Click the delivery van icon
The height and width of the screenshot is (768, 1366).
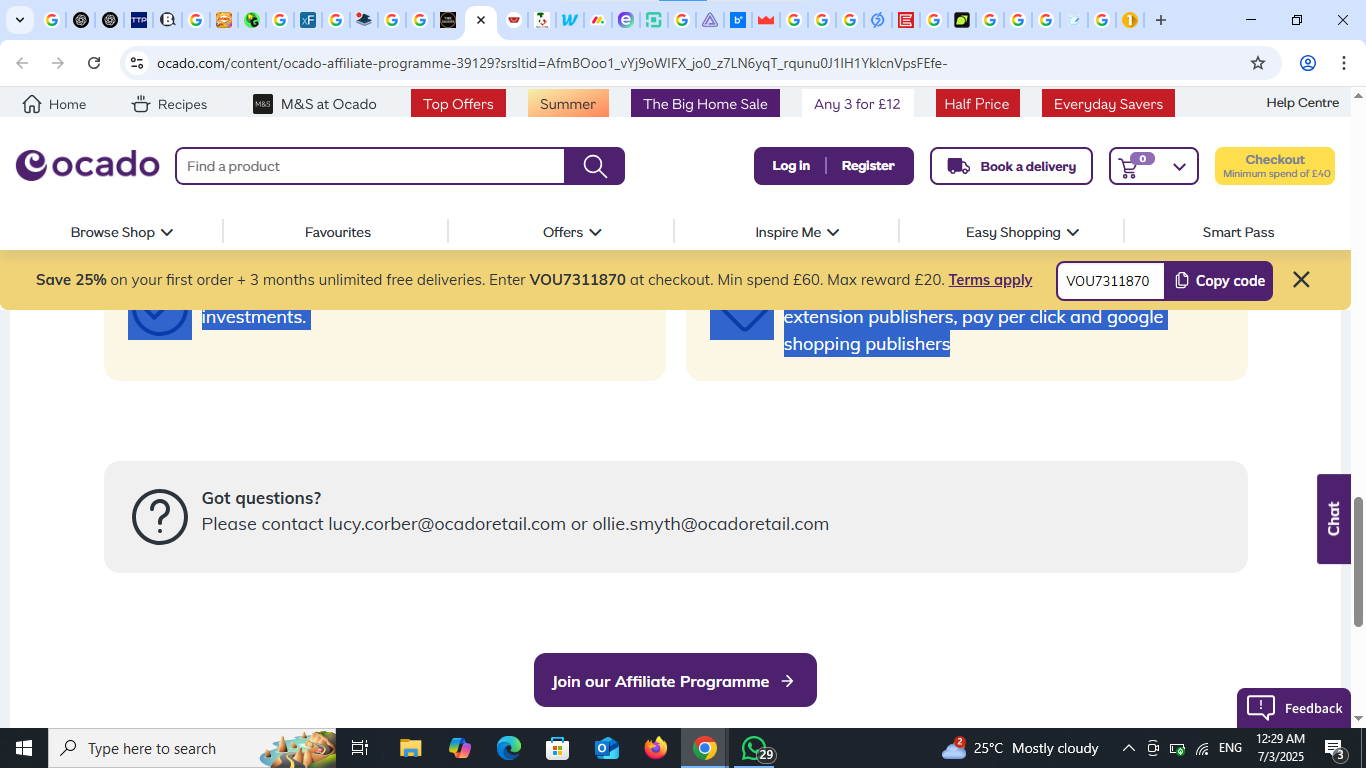click(959, 166)
